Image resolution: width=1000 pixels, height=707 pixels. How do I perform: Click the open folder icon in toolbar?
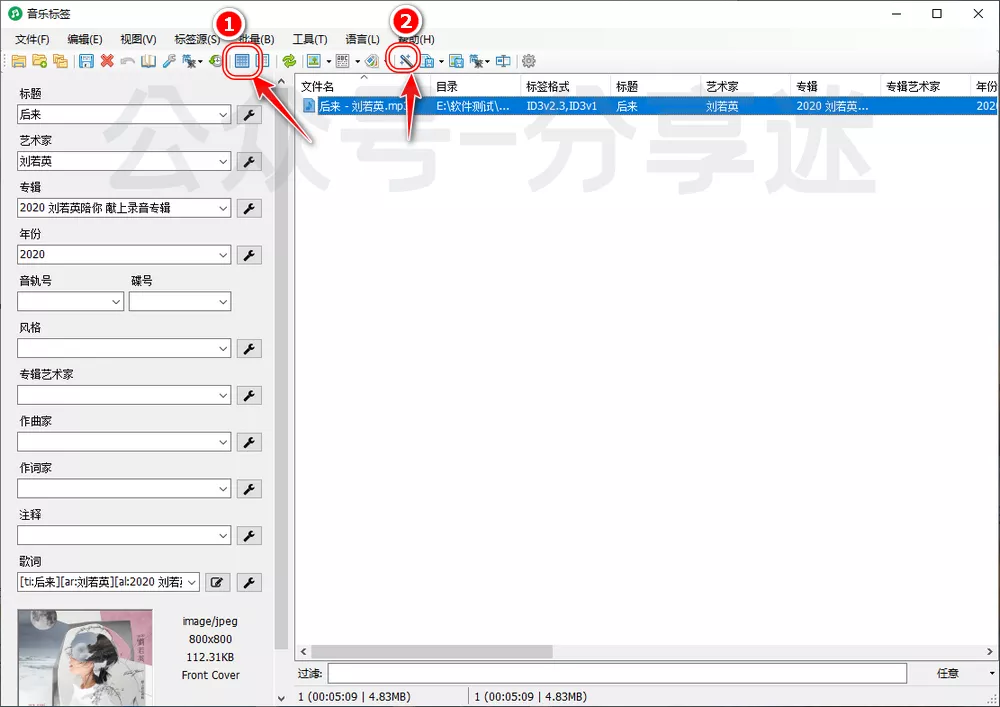coord(19,61)
